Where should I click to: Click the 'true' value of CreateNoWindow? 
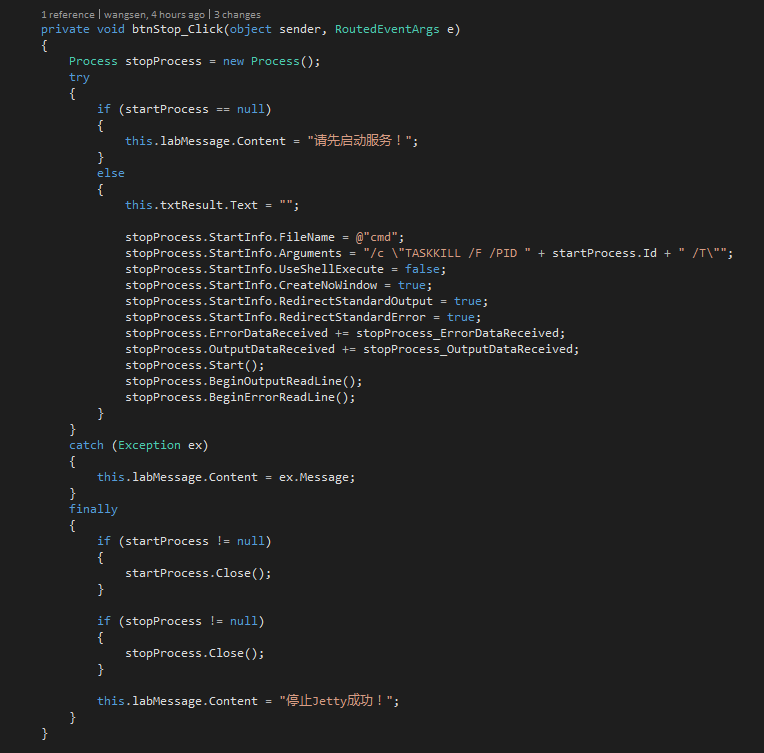411,286
